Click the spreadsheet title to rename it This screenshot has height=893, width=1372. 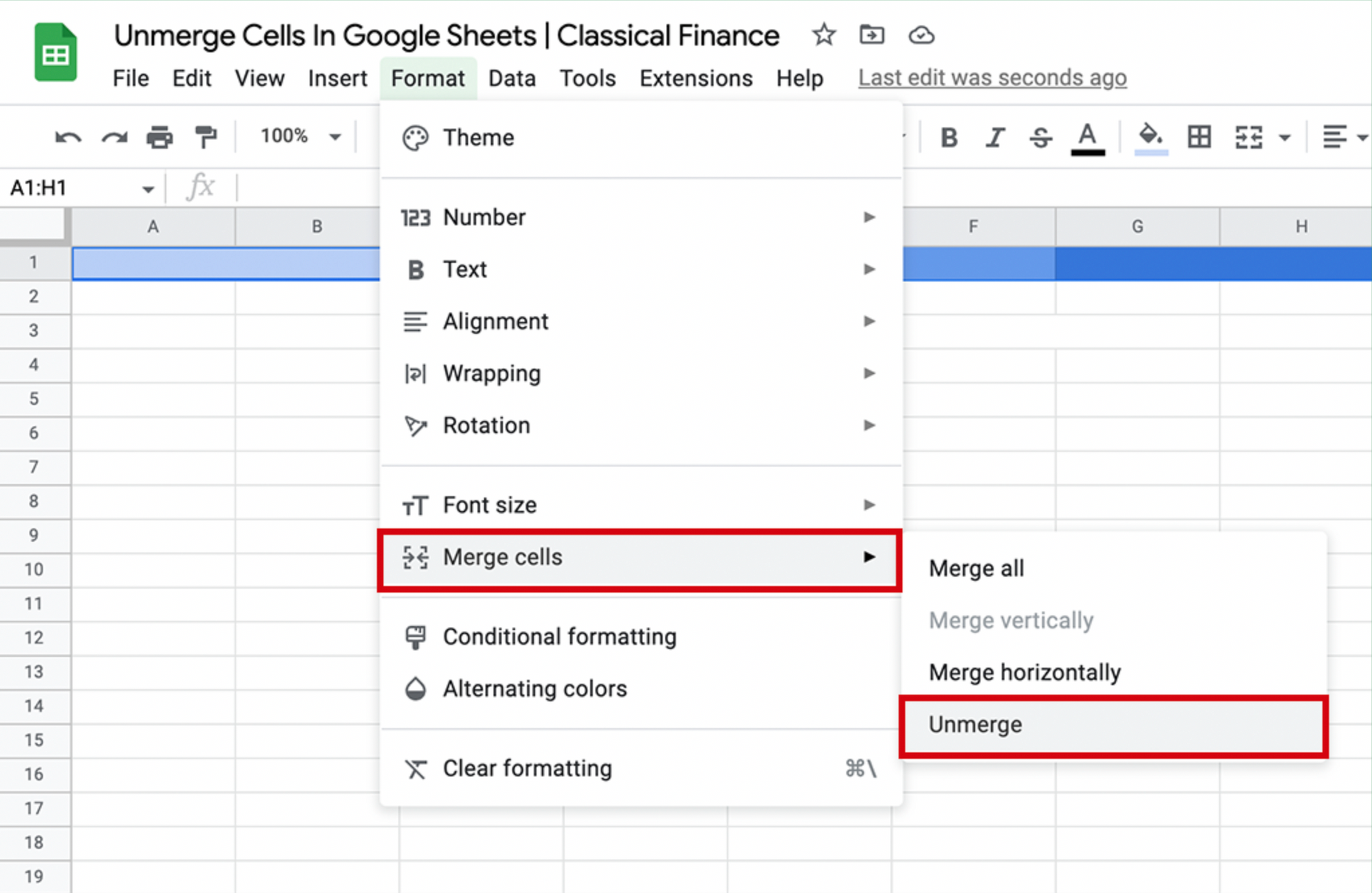[447, 35]
